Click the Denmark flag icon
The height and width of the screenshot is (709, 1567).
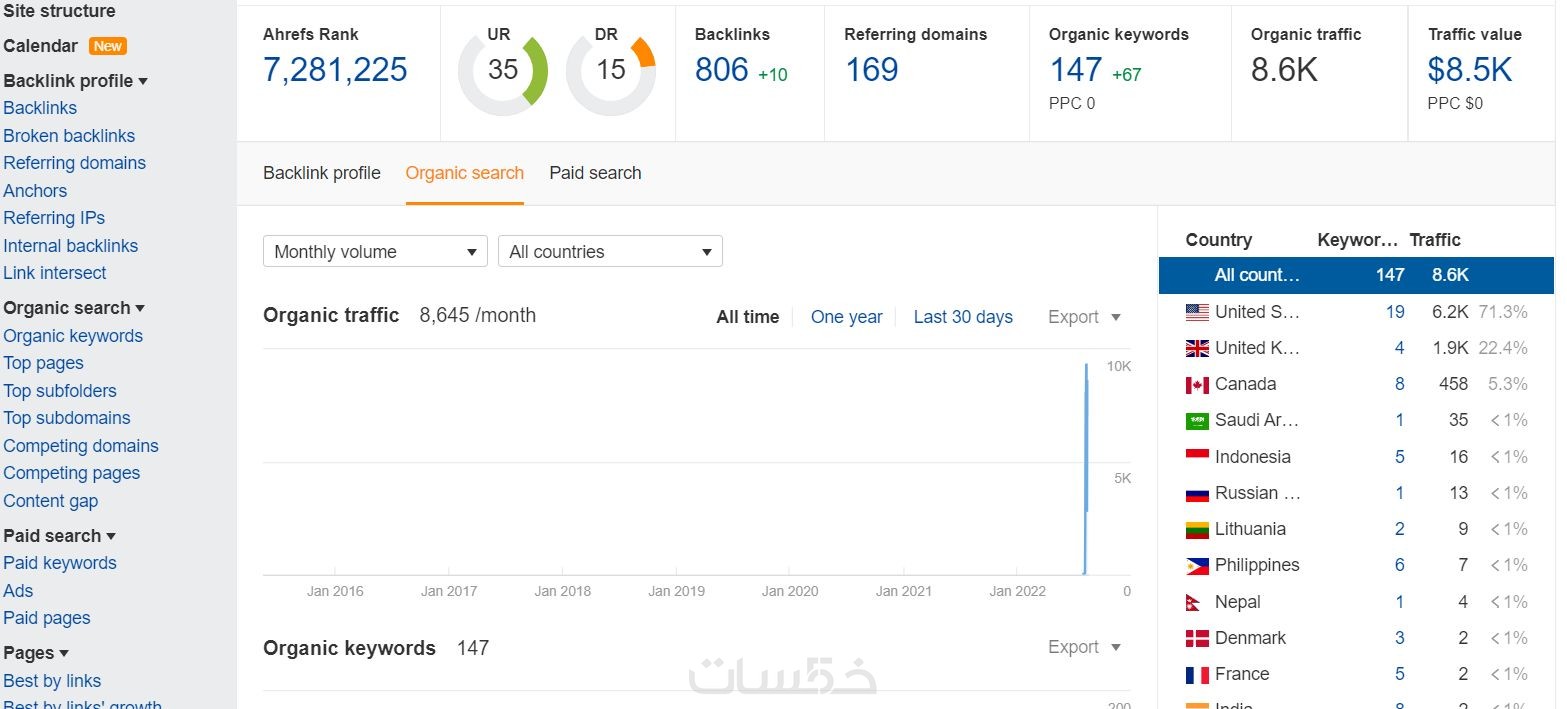pyautogui.click(x=1197, y=638)
